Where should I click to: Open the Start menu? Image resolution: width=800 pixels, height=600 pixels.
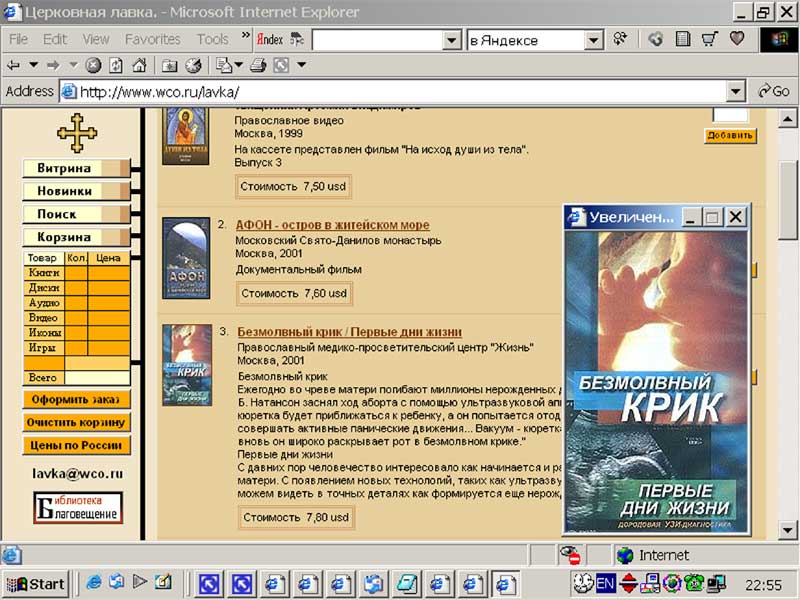tap(35, 584)
